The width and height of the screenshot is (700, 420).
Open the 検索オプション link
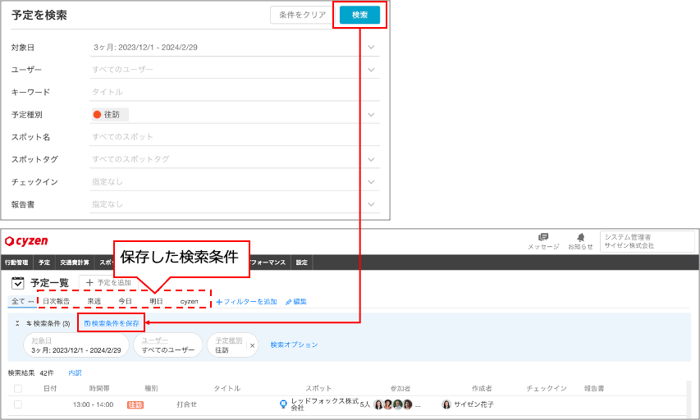coord(294,345)
